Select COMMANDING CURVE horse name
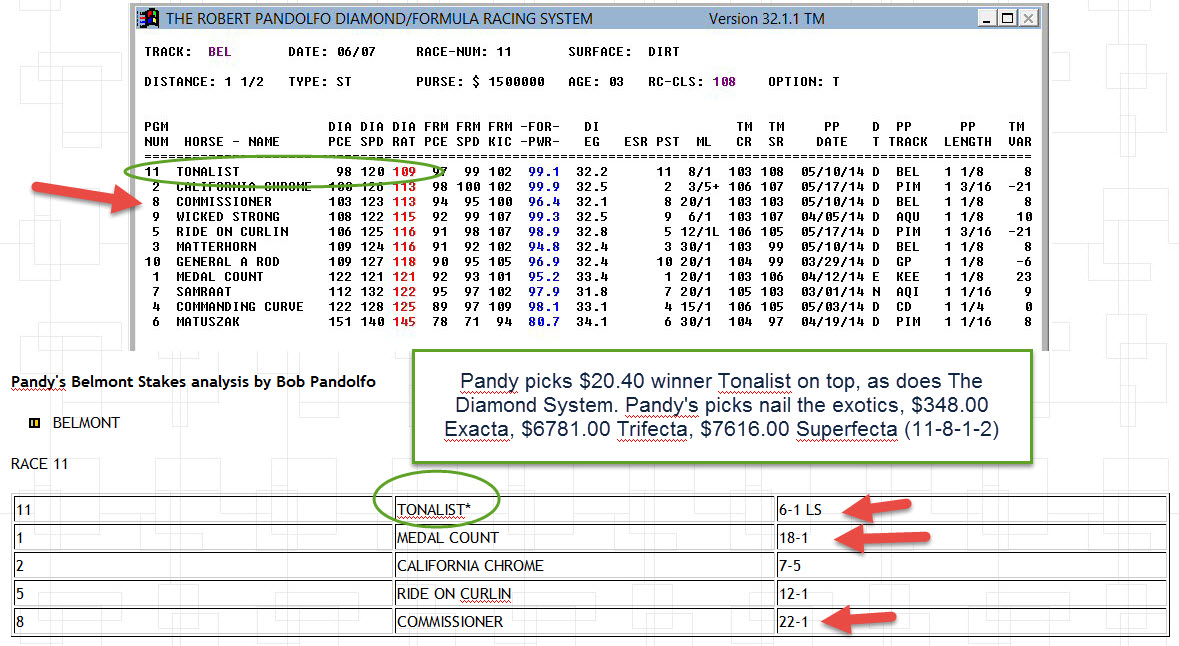The height and width of the screenshot is (646, 1179). 240,307
